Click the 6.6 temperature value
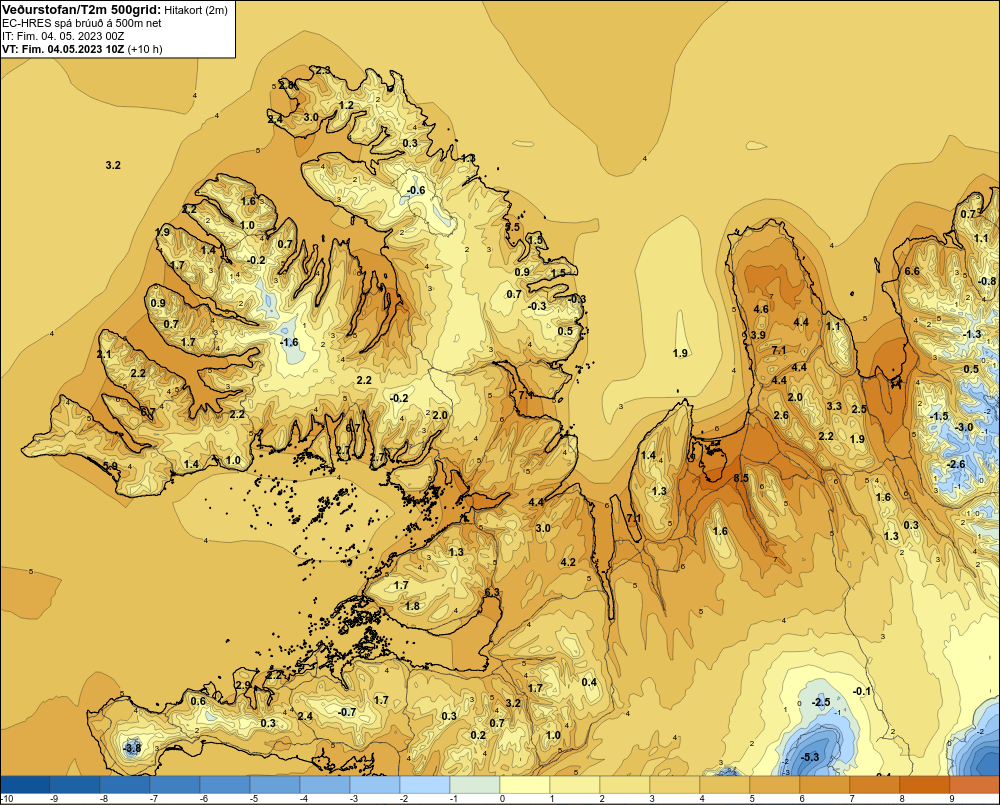The height and width of the screenshot is (805, 1000). [x=912, y=271]
